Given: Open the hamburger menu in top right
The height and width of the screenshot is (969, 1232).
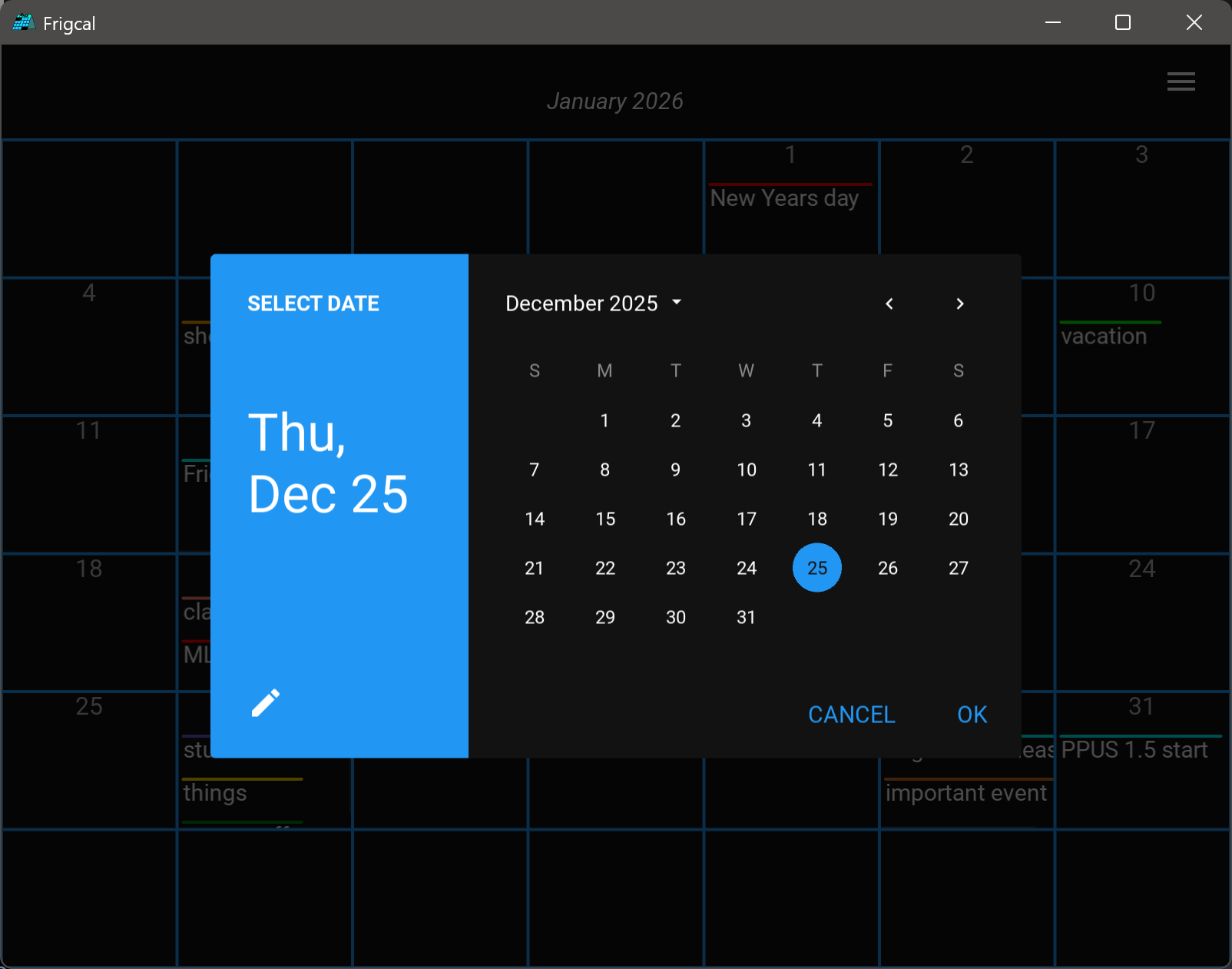Looking at the screenshot, I should coord(1181,81).
